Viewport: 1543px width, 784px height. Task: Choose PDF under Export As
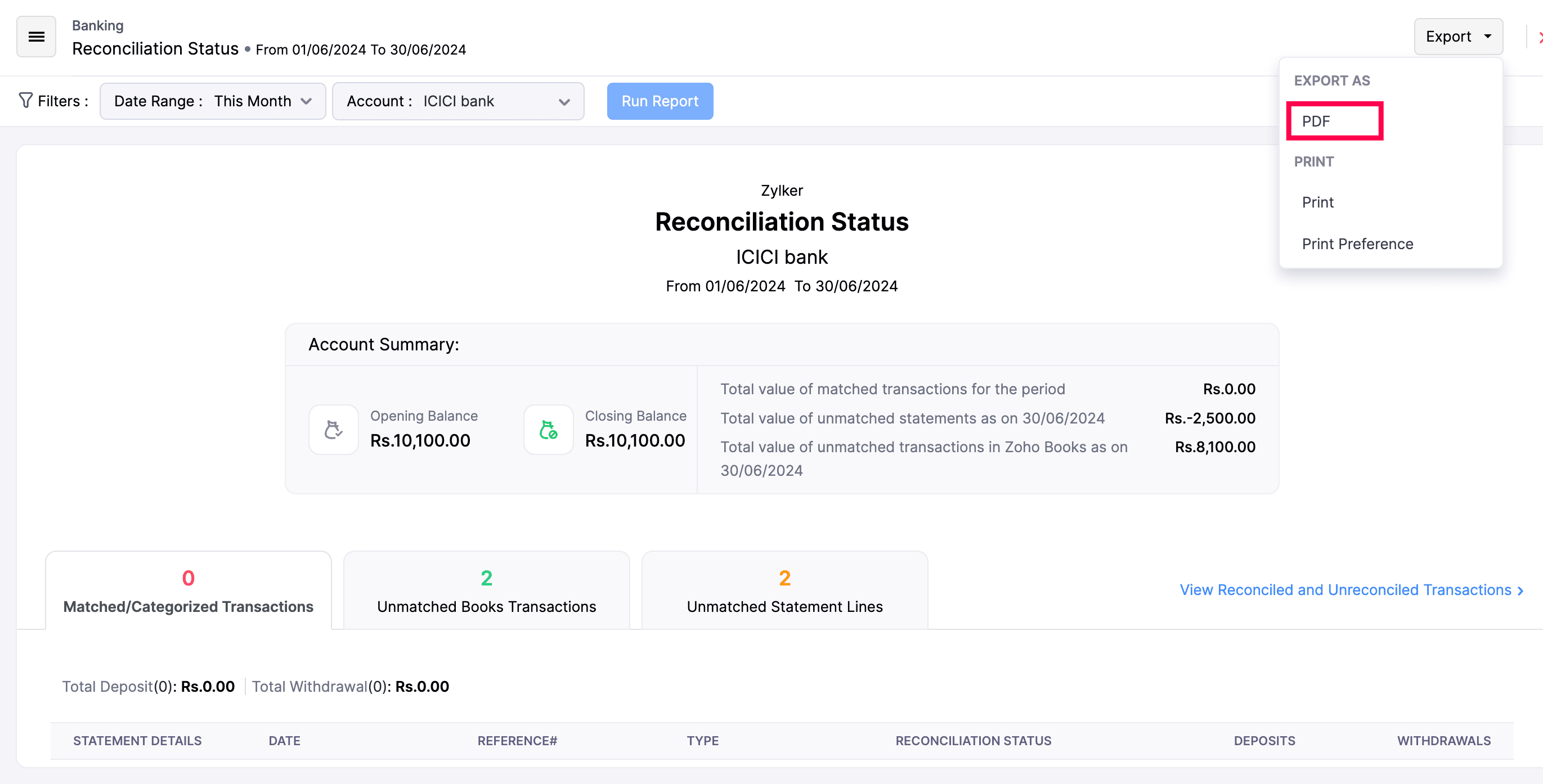(x=1334, y=121)
